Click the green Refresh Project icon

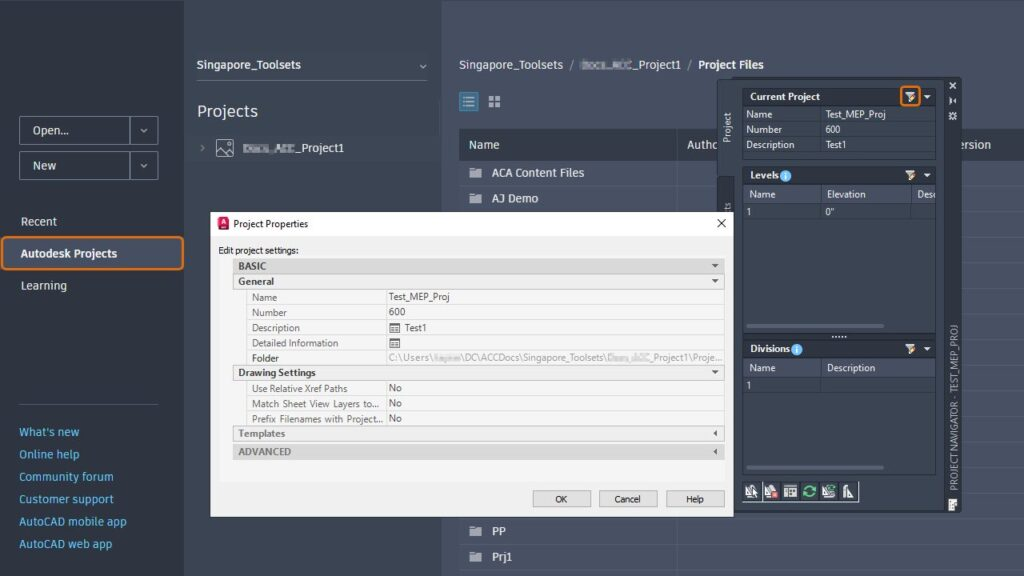pyautogui.click(x=809, y=492)
